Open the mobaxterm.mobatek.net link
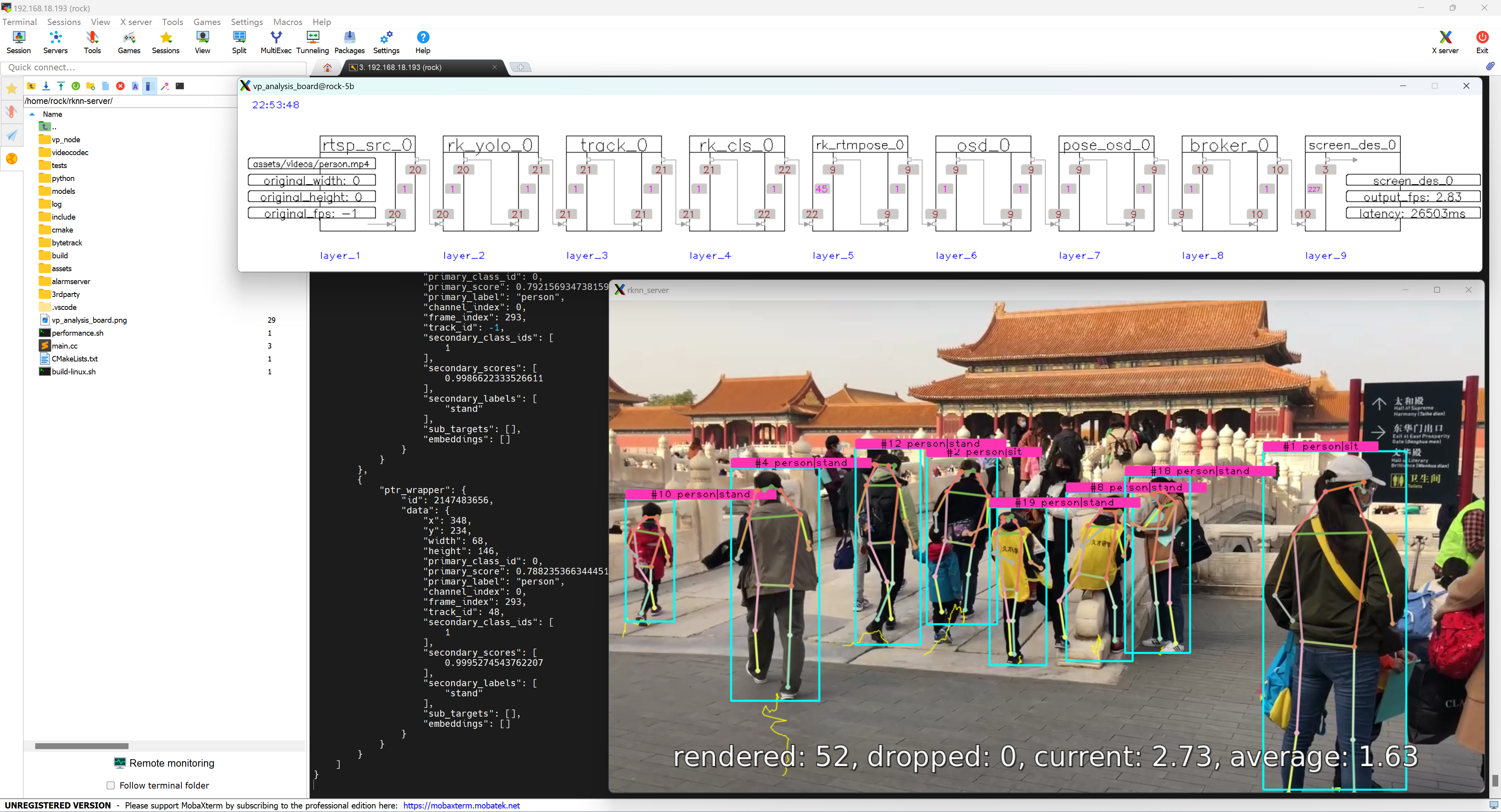The height and width of the screenshot is (812, 1501). (x=461, y=806)
